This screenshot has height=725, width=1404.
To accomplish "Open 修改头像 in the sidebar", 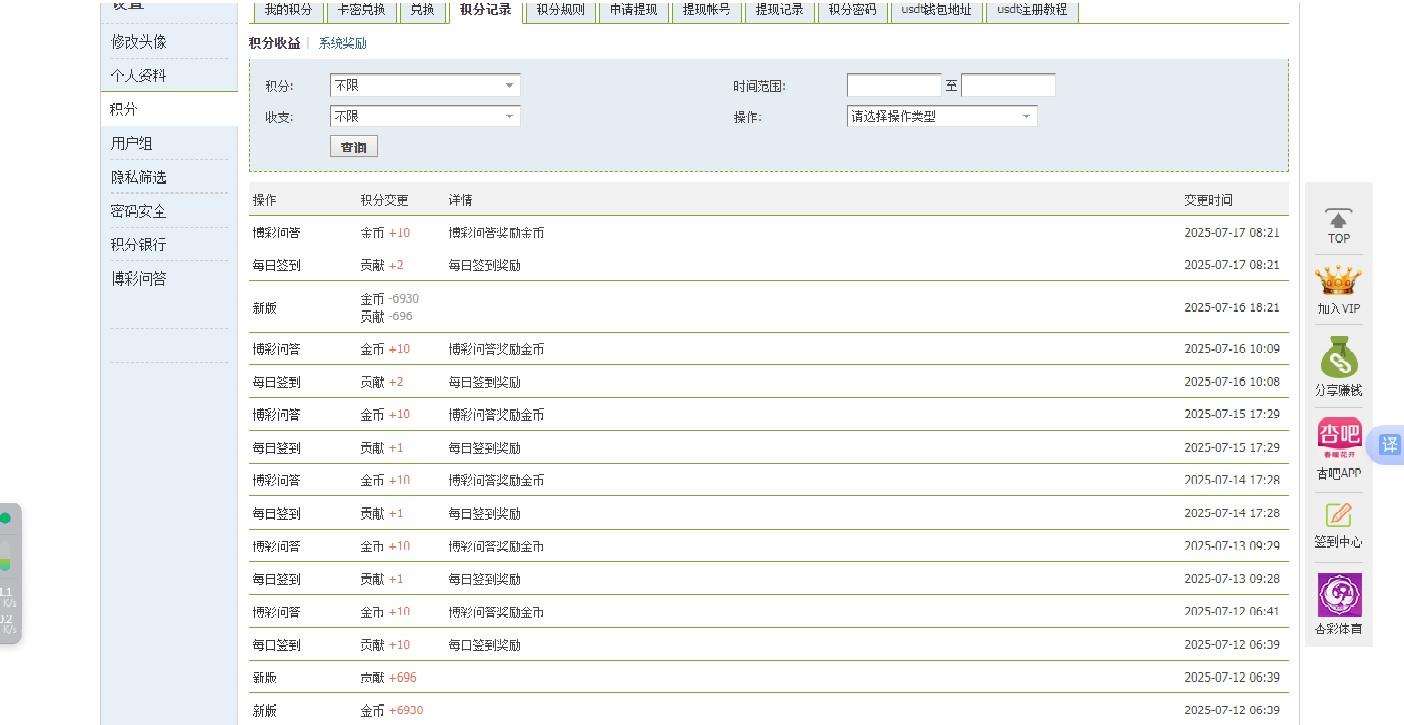I will 139,42.
